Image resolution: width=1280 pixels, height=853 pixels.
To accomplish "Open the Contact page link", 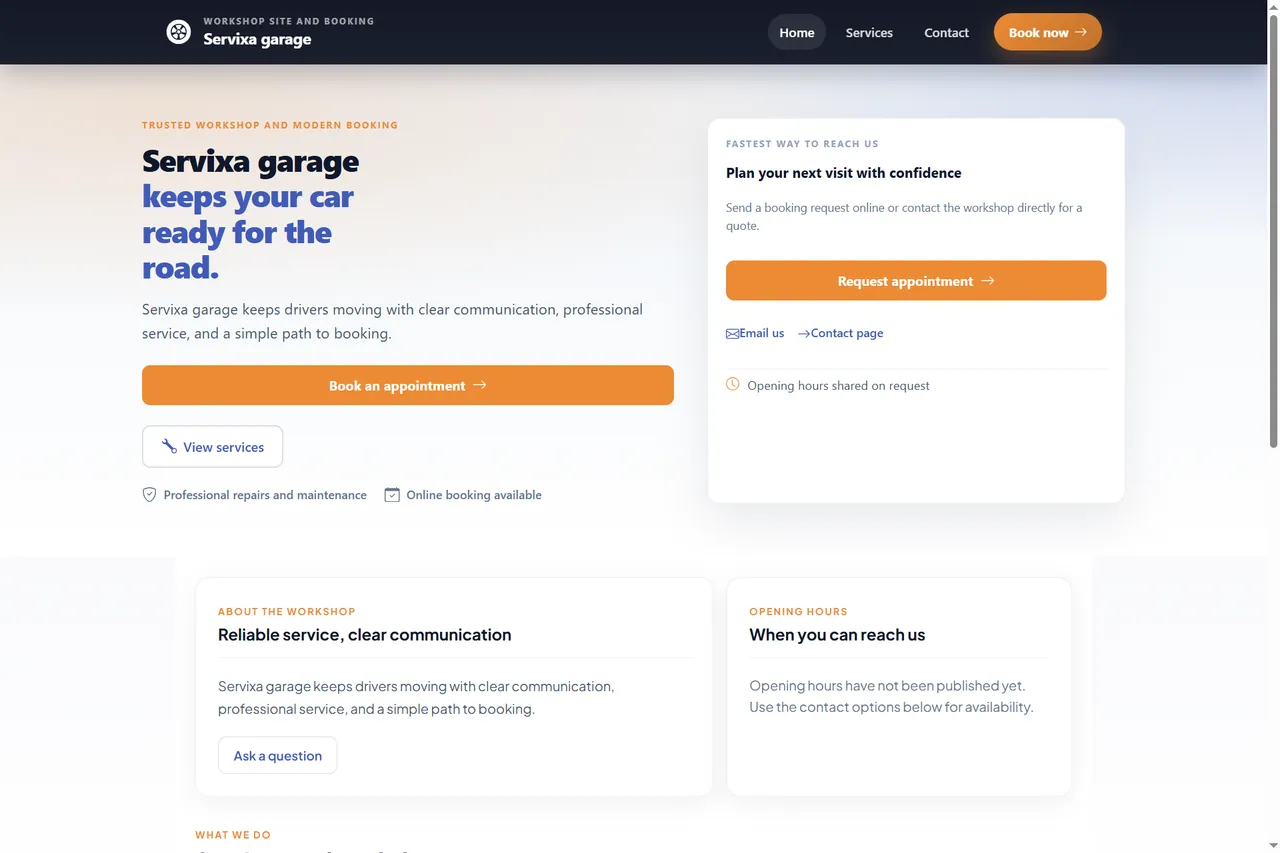I will [x=840, y=333].
